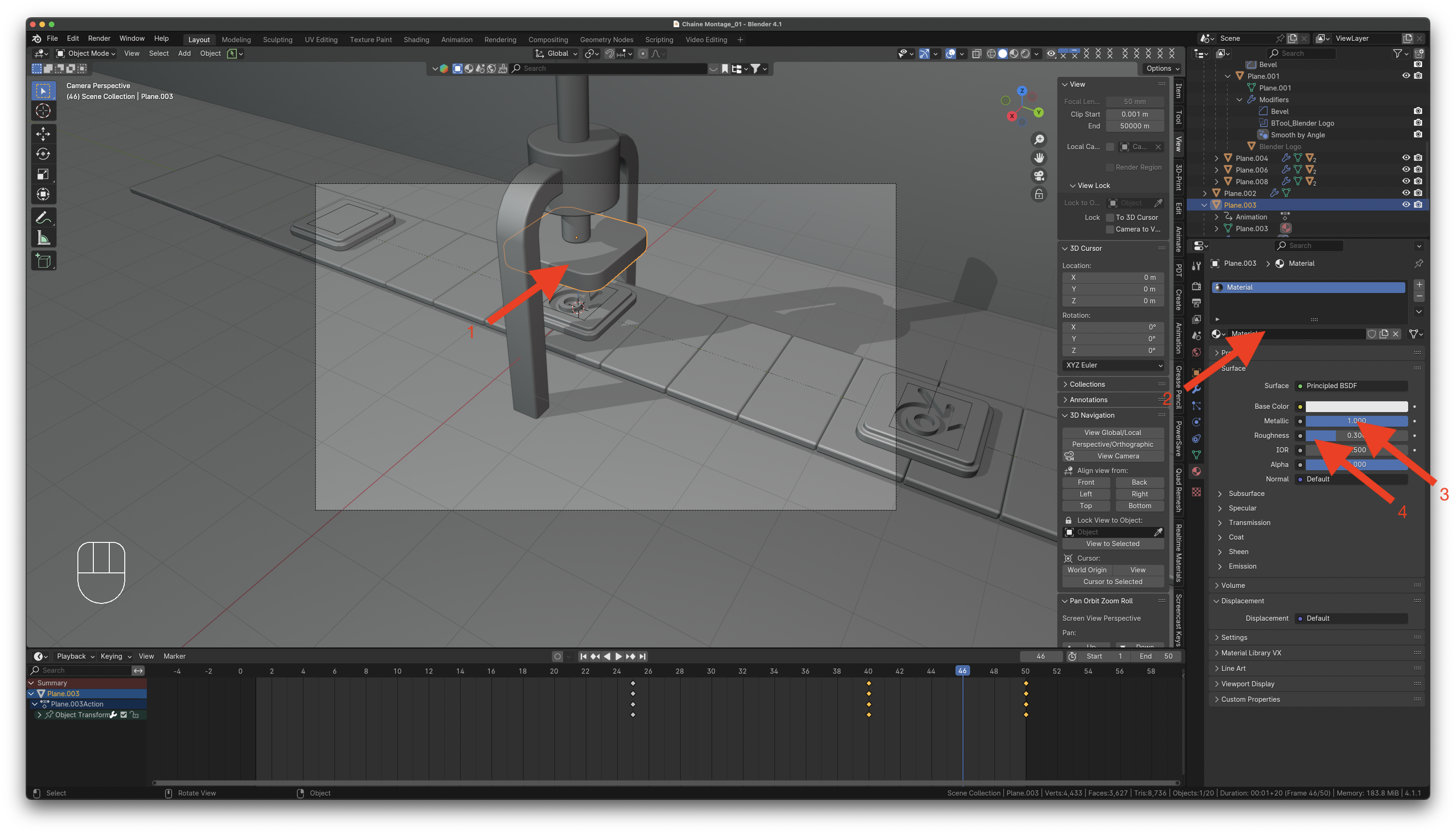Click the Perspective/Orthographic button
The height and width of the screenshot is (834, 1456).
(x=1112, y=444)
